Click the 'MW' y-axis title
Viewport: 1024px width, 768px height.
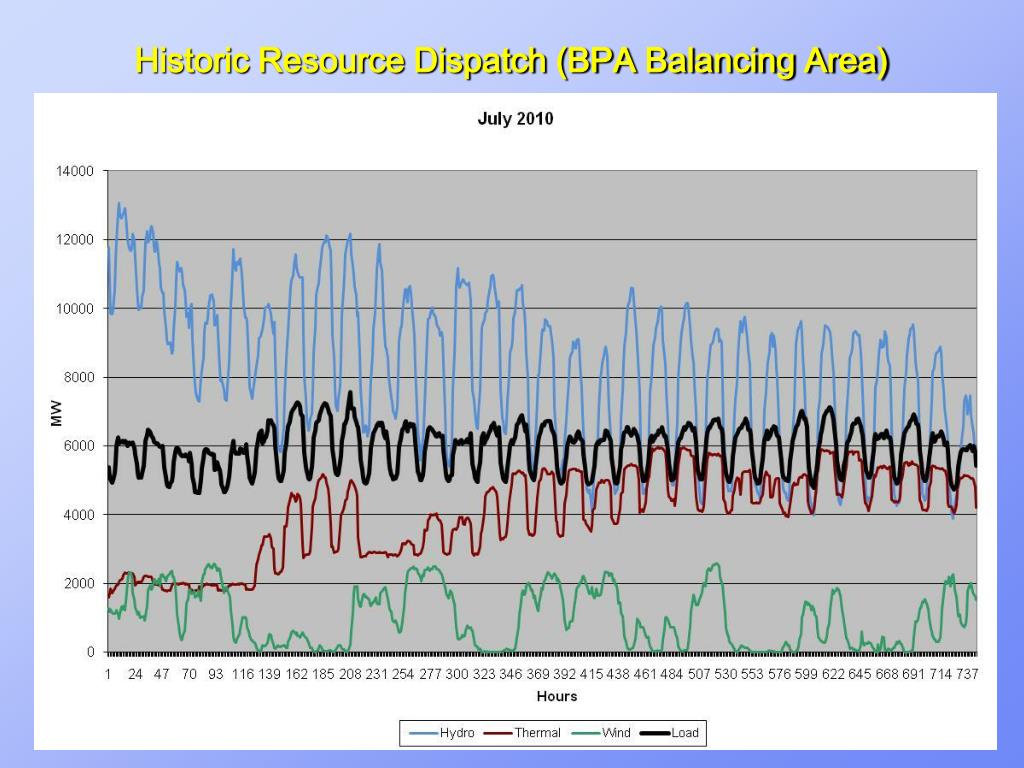tap(56, 413)
